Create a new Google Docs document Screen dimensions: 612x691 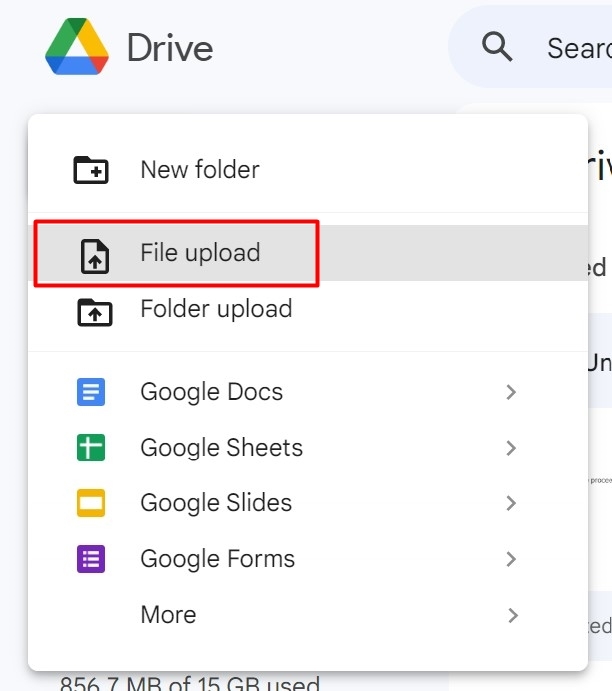coord(308,392)
